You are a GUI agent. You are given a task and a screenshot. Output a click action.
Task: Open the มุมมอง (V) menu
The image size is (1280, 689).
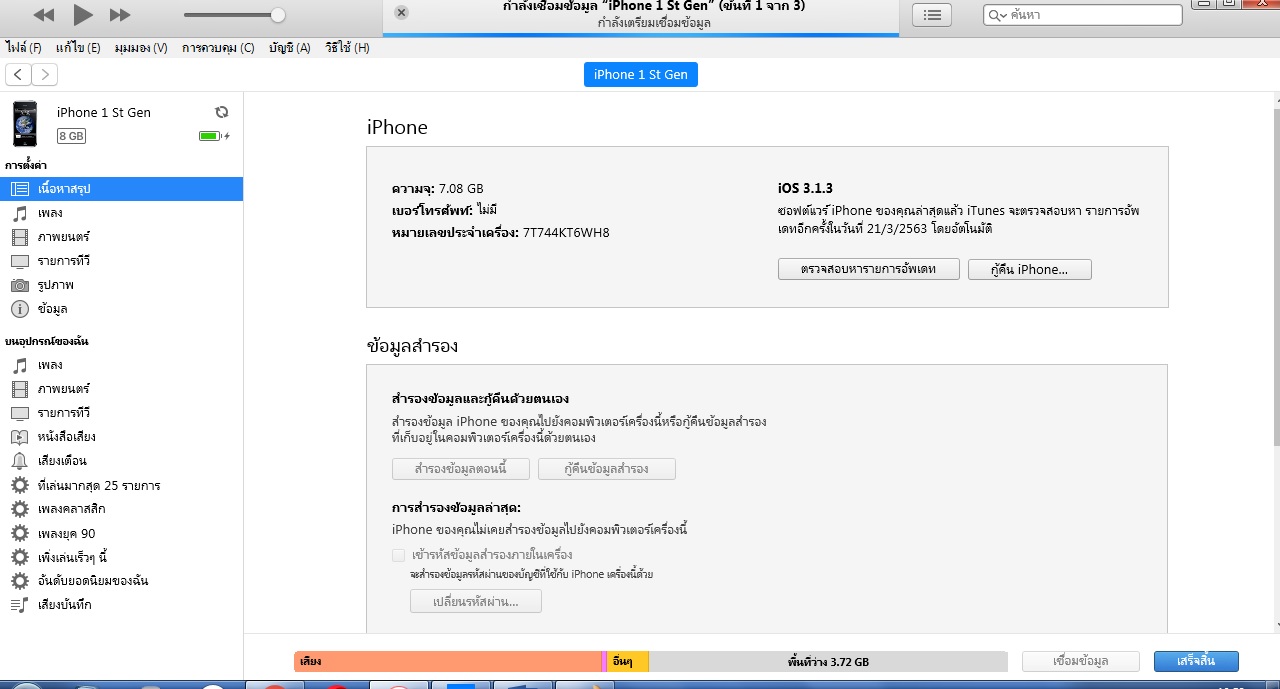[141, 48]
